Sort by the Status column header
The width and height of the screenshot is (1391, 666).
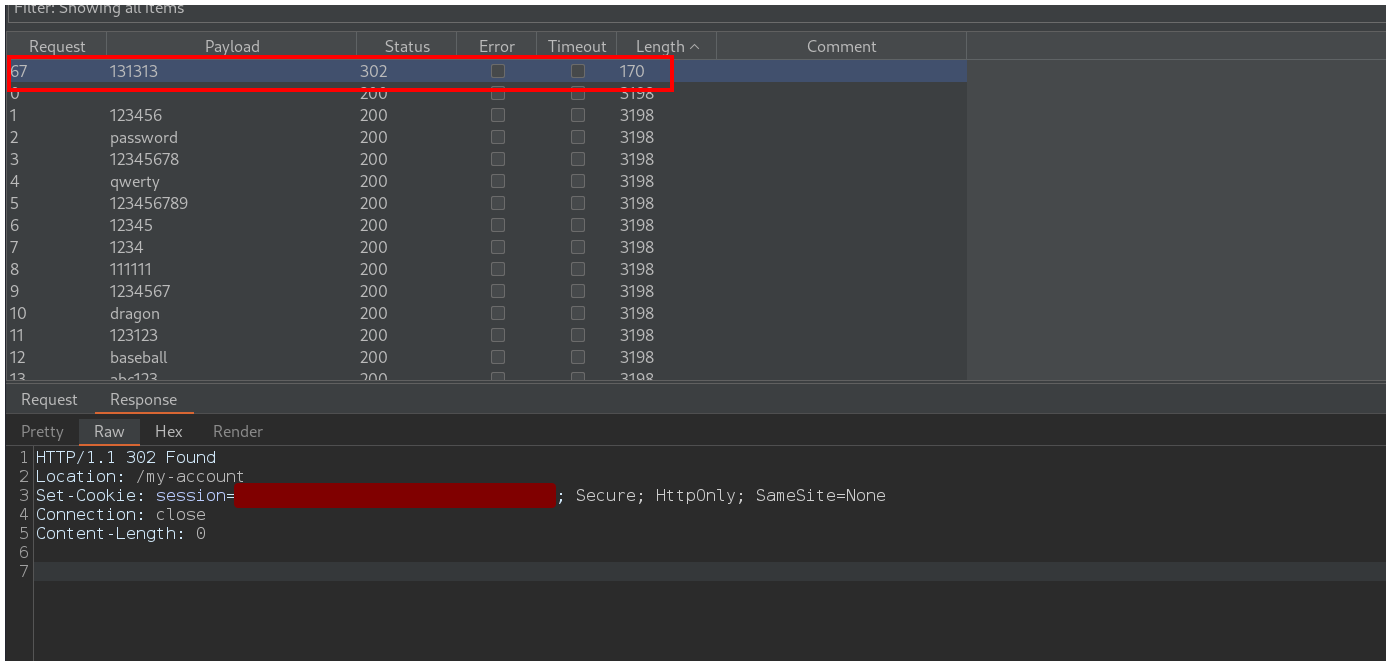click(406, 46)
